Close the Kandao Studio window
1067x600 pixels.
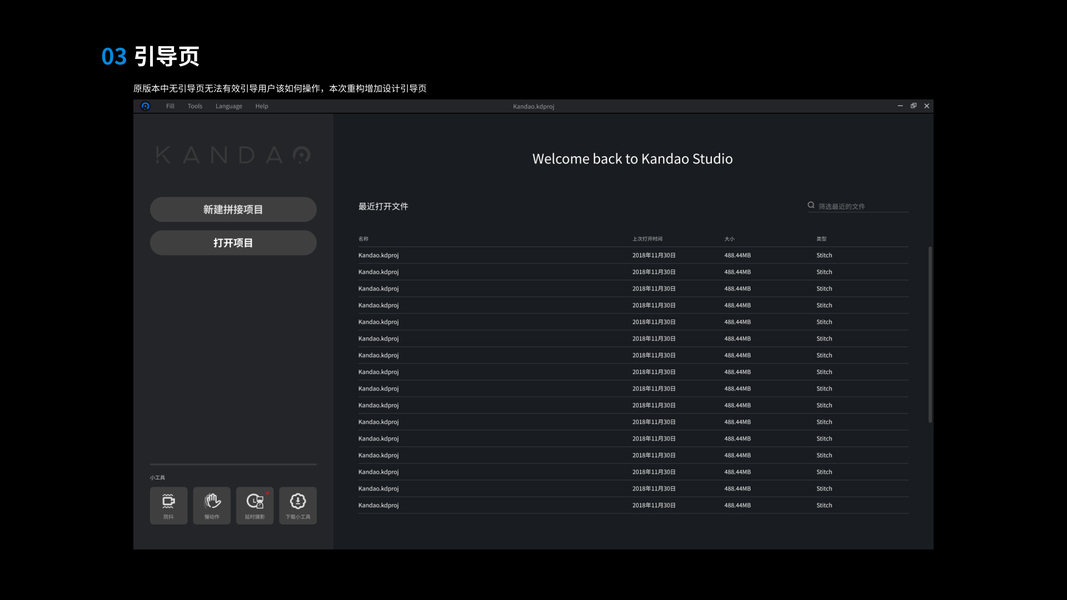926,106
